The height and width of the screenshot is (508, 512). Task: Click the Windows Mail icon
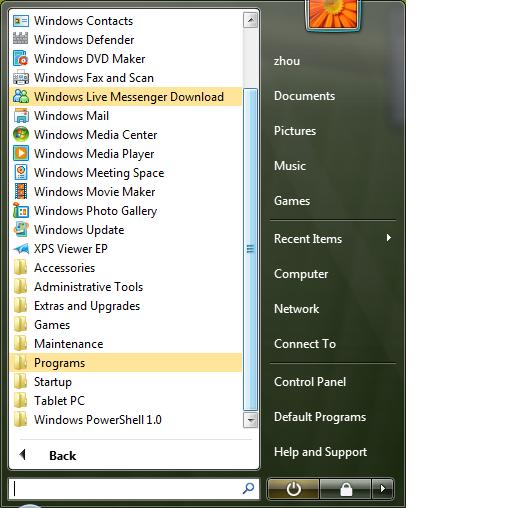click(21, 116)
